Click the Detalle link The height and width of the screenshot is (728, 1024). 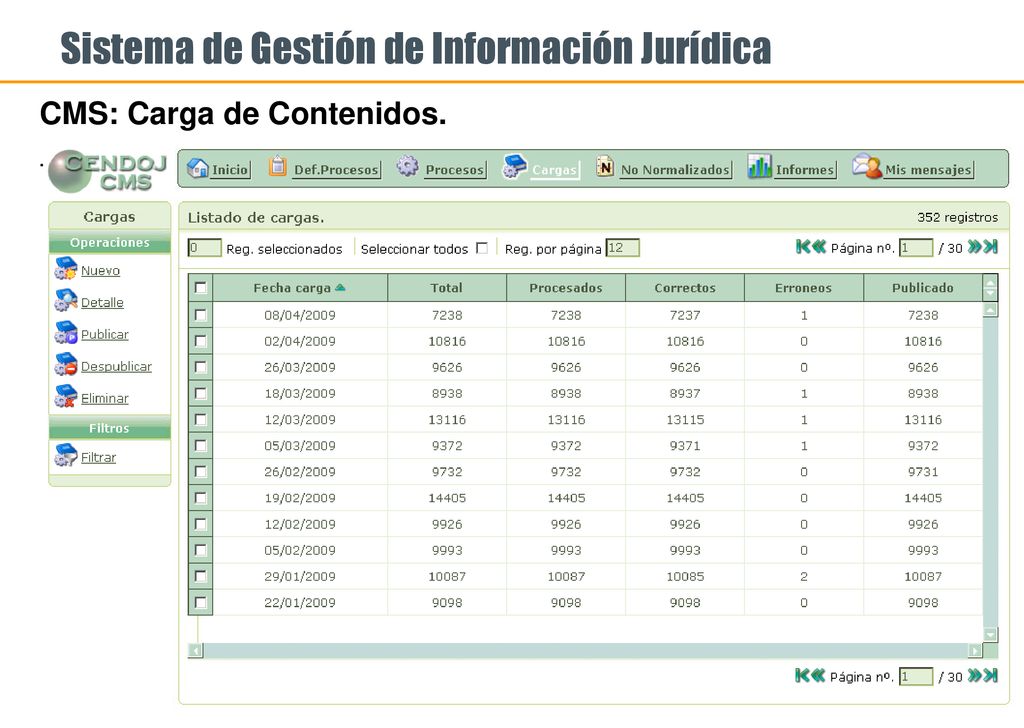click(102, 302)
